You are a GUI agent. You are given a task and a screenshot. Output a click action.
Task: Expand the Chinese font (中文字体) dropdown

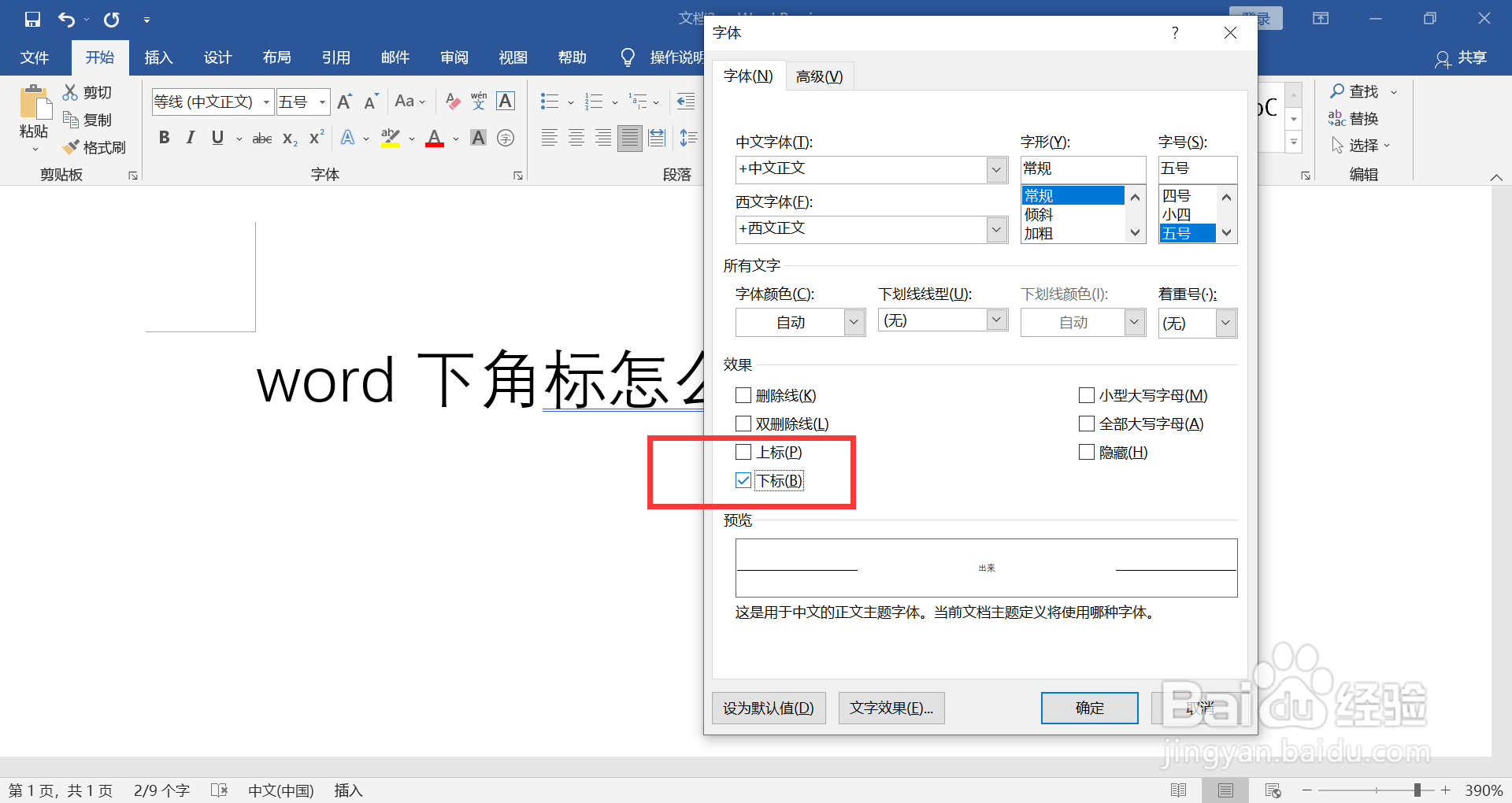click(997, 169)
